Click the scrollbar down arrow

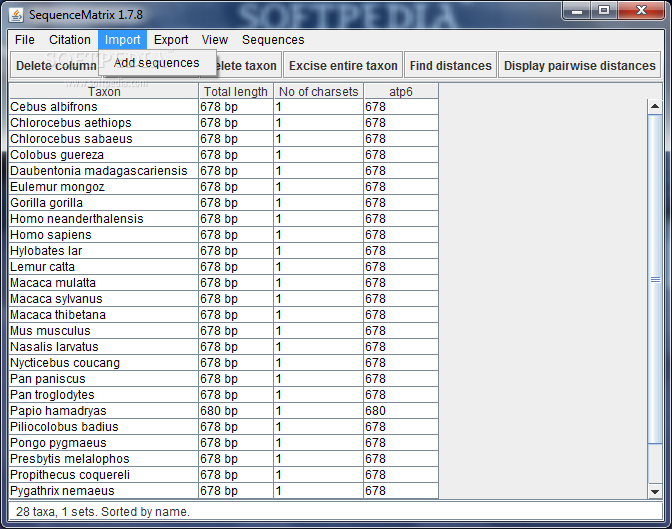[x=654, y=491]
